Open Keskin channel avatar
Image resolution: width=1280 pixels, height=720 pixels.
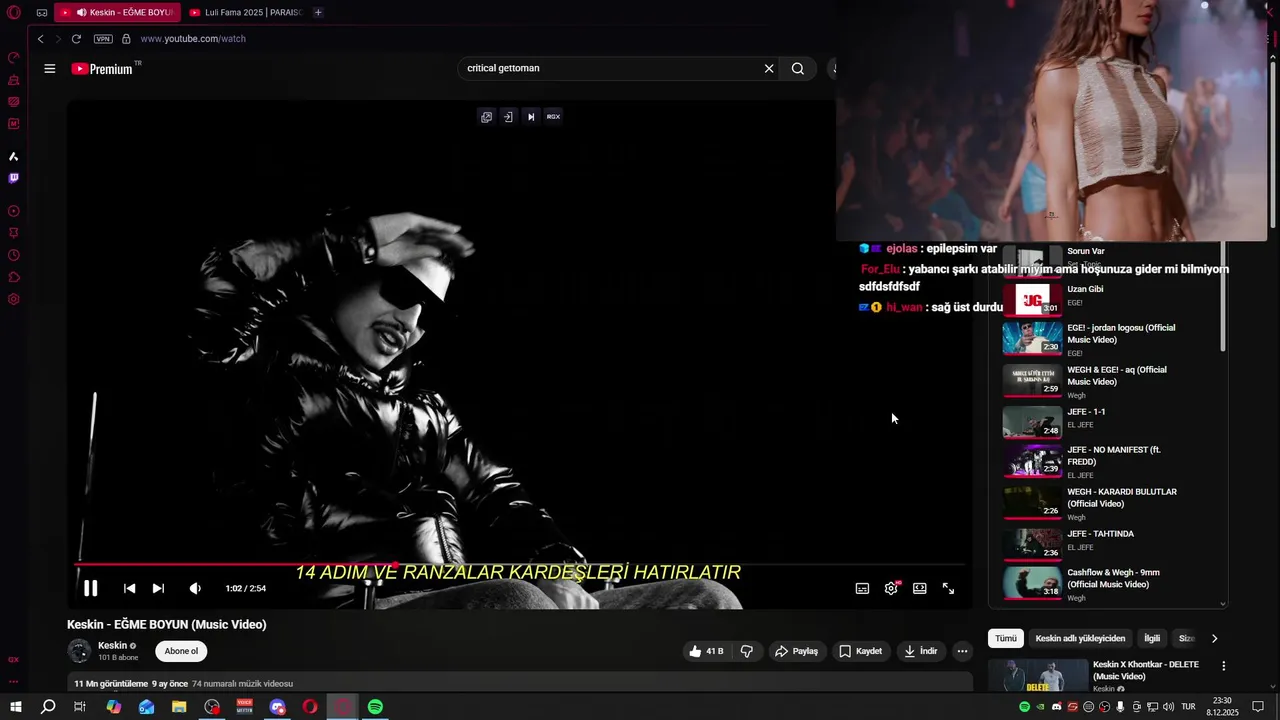pos(79,651)
